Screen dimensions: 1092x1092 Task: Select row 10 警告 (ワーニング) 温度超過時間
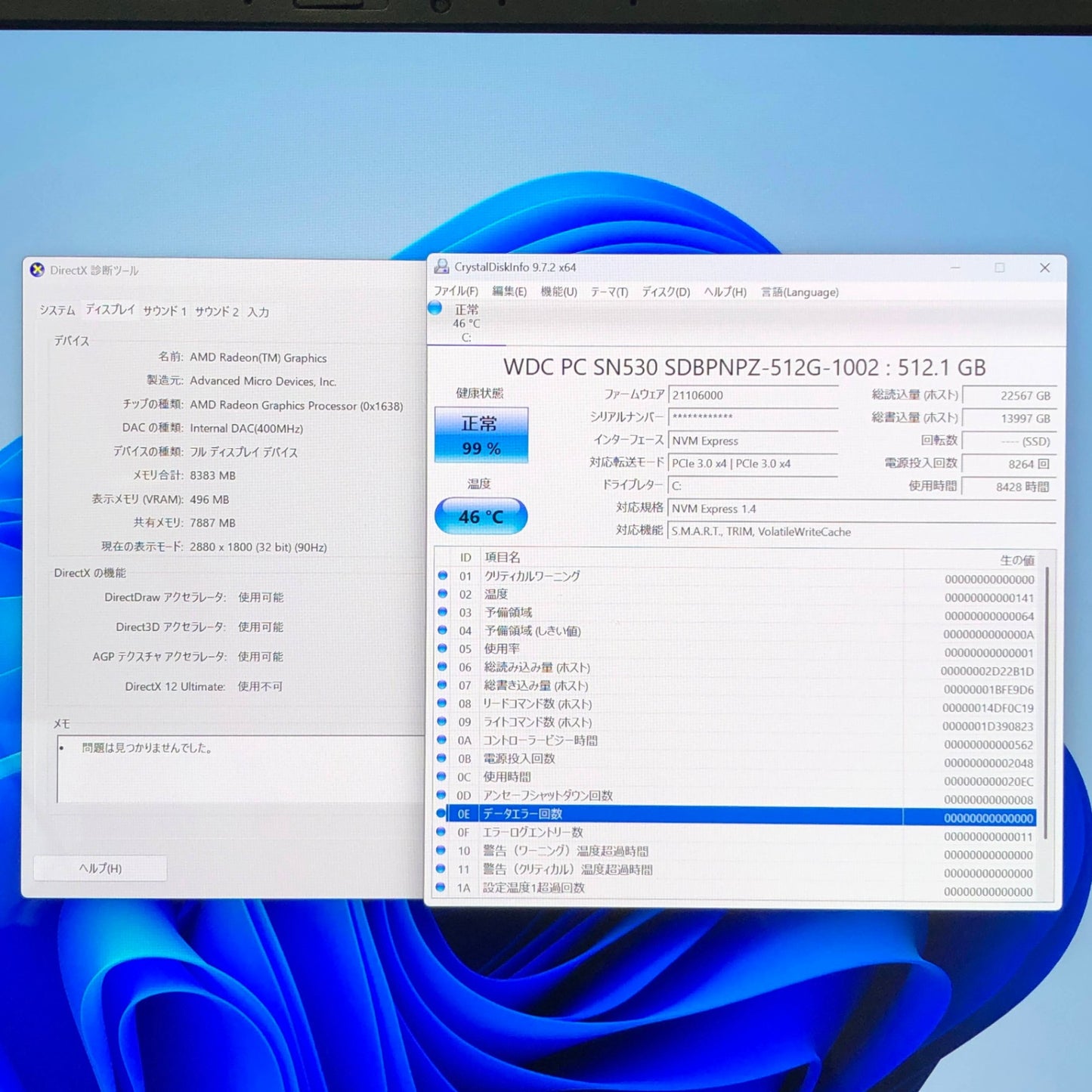click(736, 852)
